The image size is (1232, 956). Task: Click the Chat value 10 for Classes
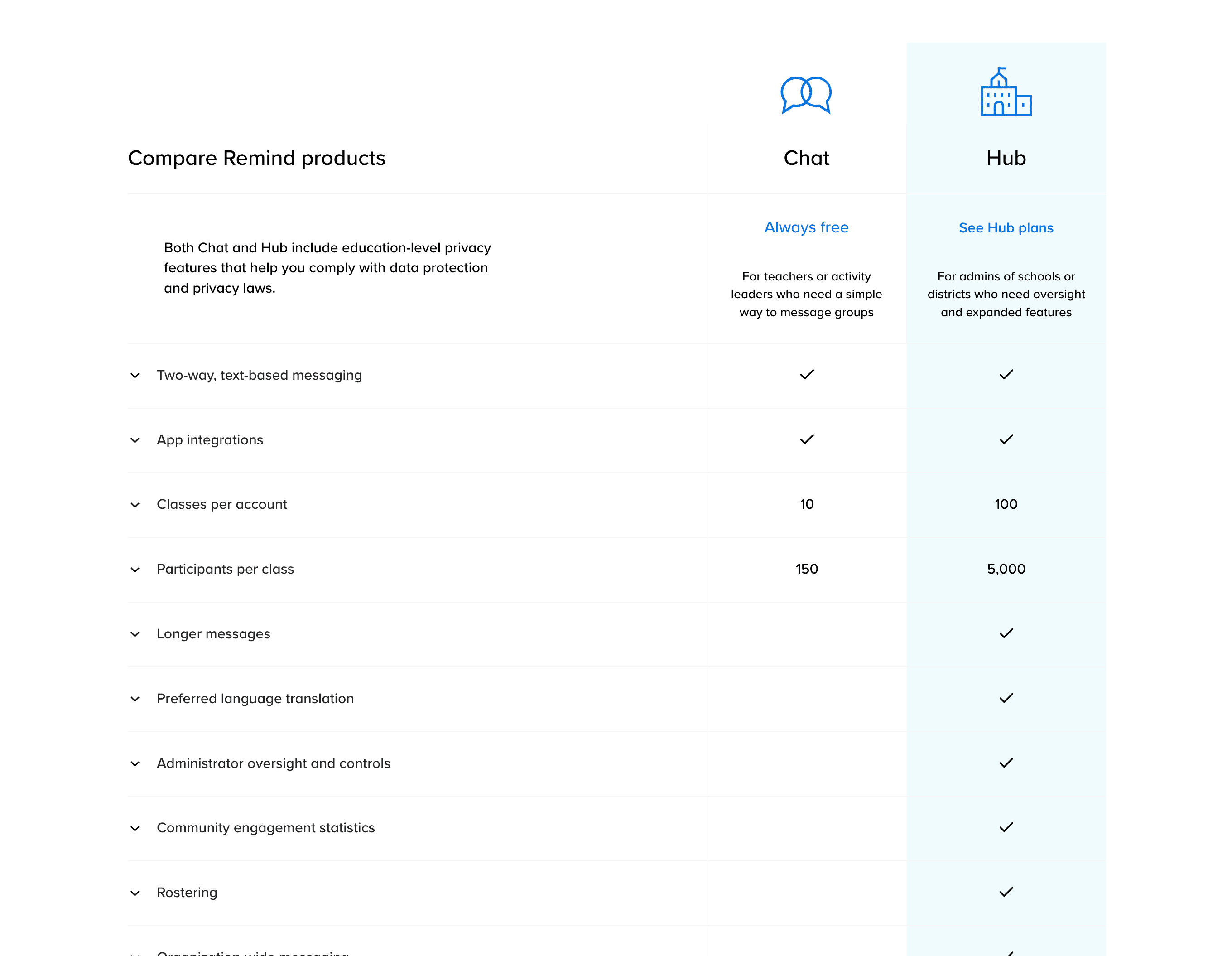(807, 505)
